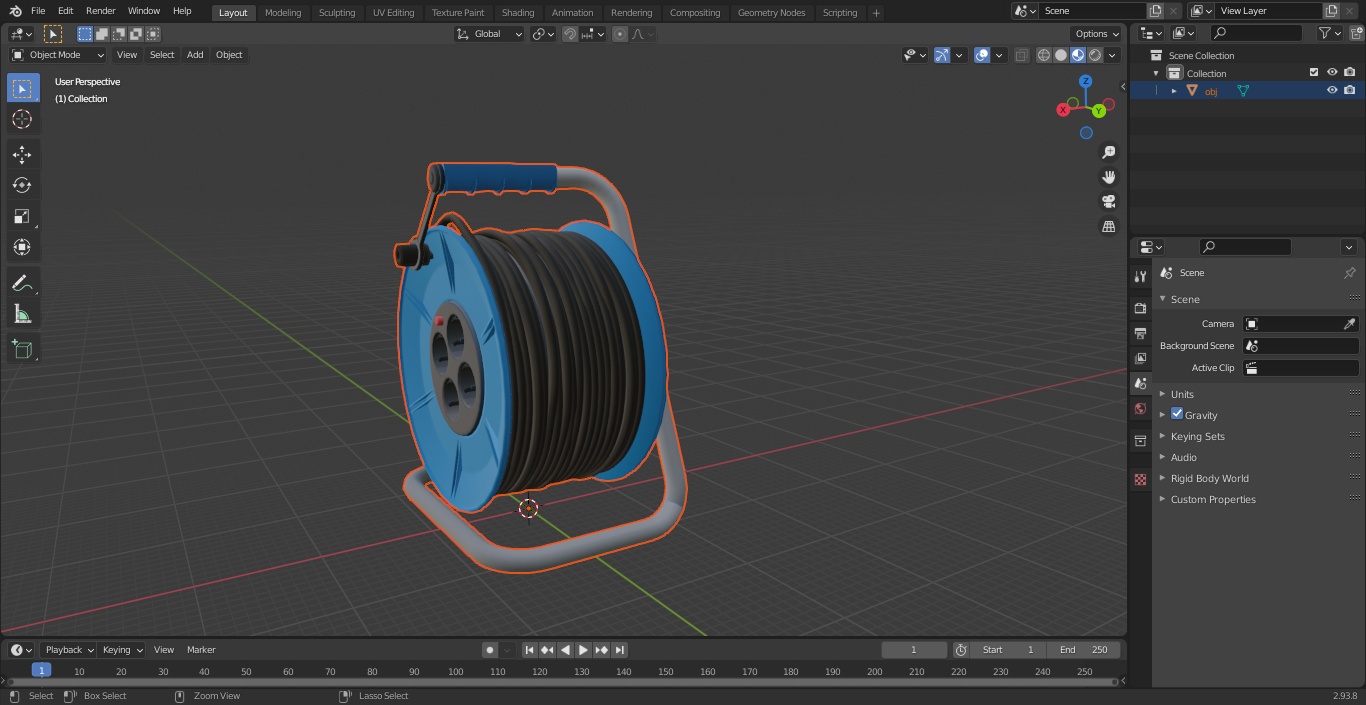Open the Object Mode dropdown
The image size is (1366, 705).
click(58, 55)
